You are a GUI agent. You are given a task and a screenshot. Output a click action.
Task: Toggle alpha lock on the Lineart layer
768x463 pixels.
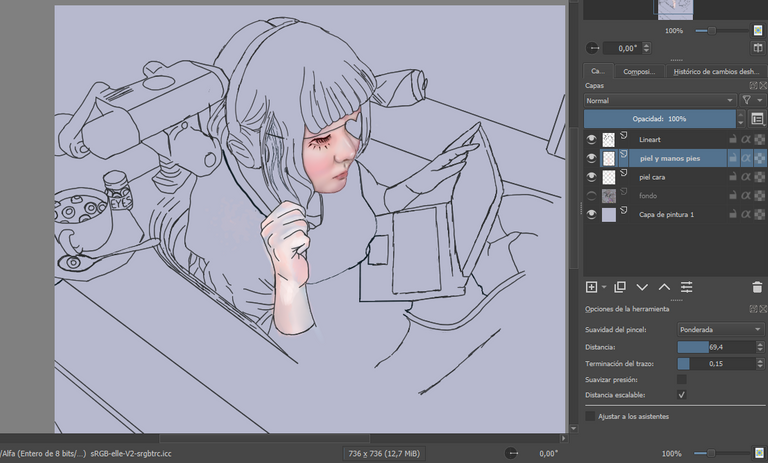pos(759,140)
